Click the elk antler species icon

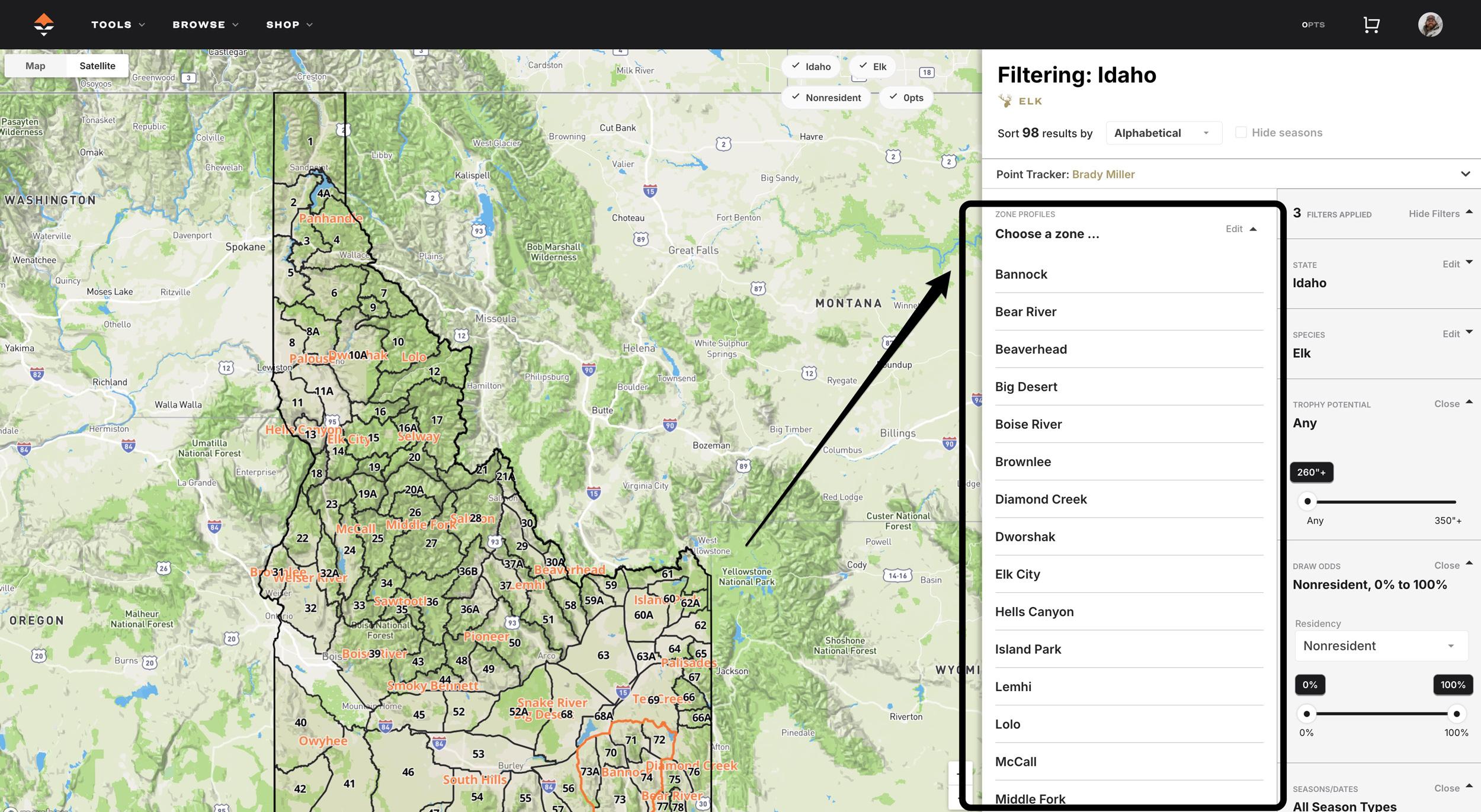coord(1005,101)
